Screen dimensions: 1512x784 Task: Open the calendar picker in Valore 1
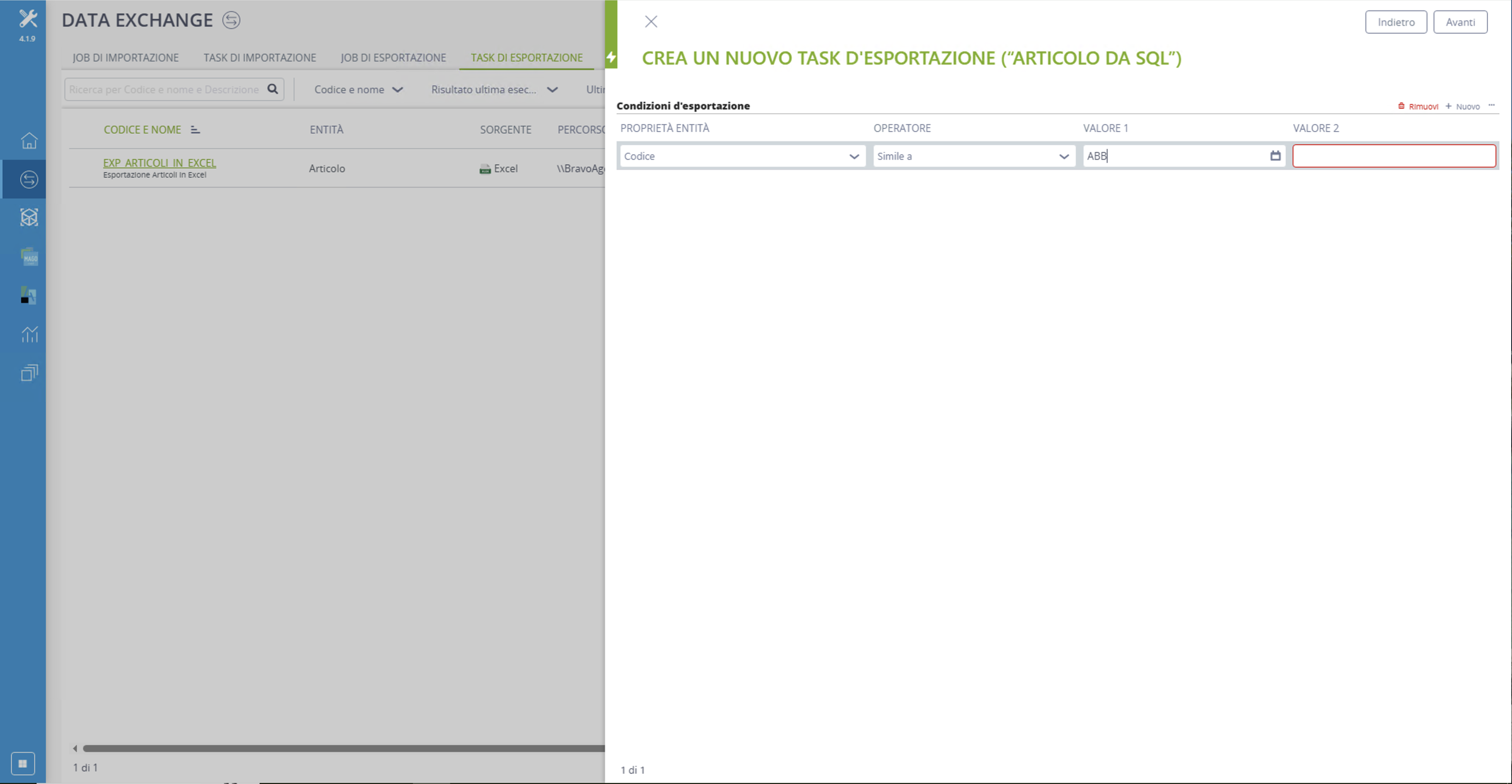[1275, 155]
